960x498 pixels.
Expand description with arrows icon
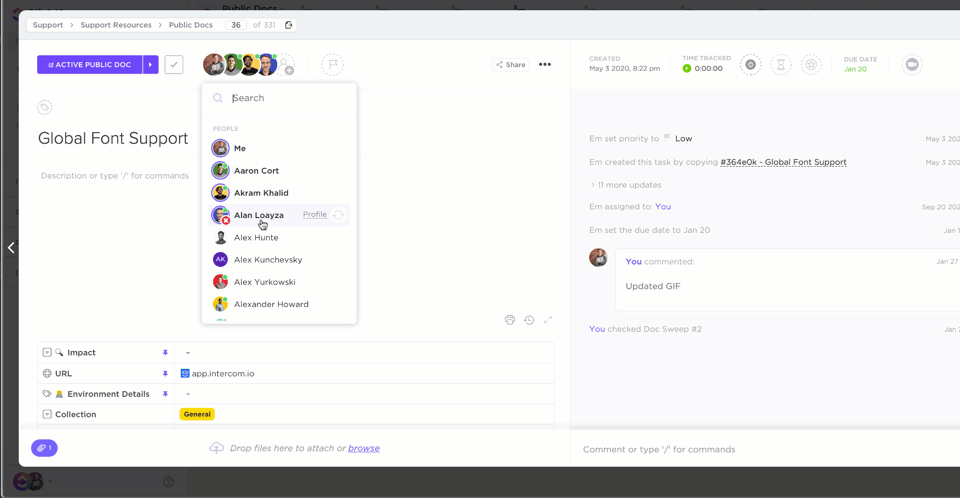pyautogui.click(x=548, y=320)
